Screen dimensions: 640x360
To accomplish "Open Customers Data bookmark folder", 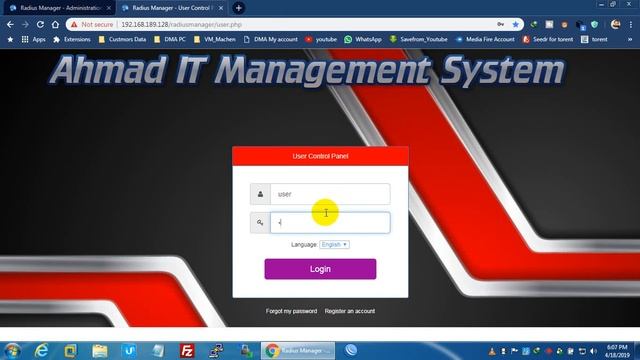I will tap(122, 39).
